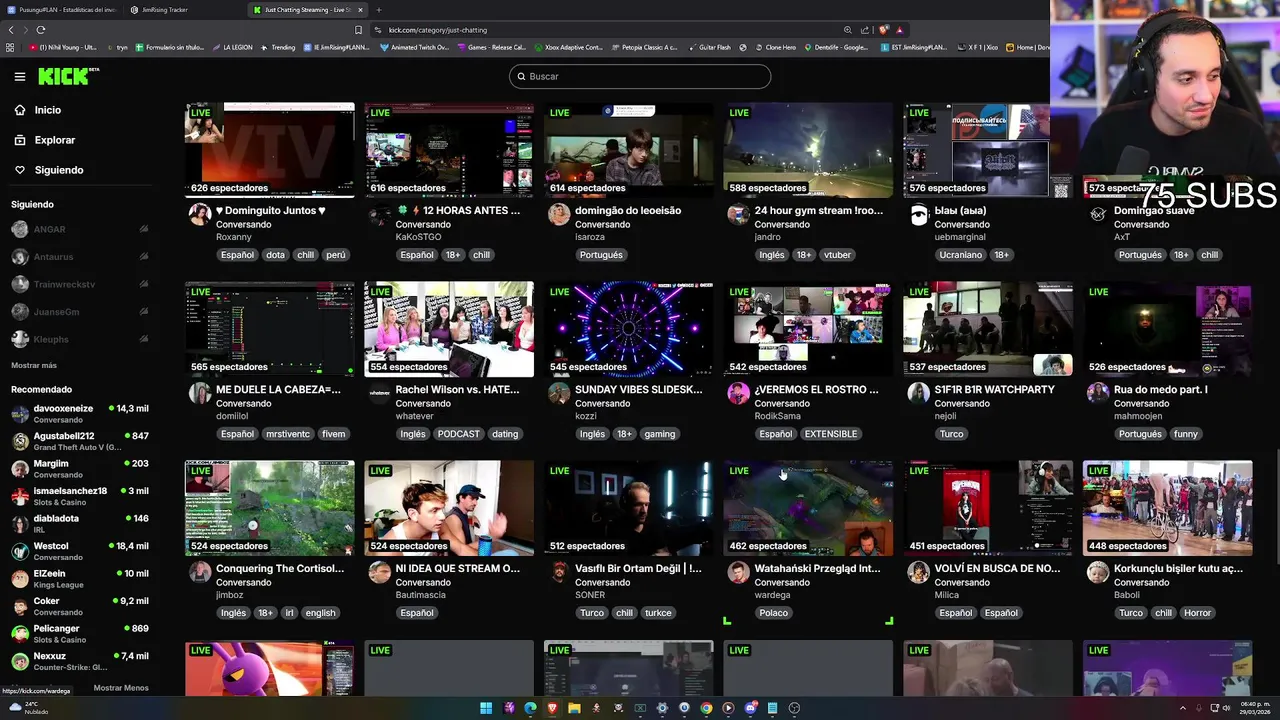Open Discord from the taskbar
The image size is (1280, 720).
tap(750, 708)
